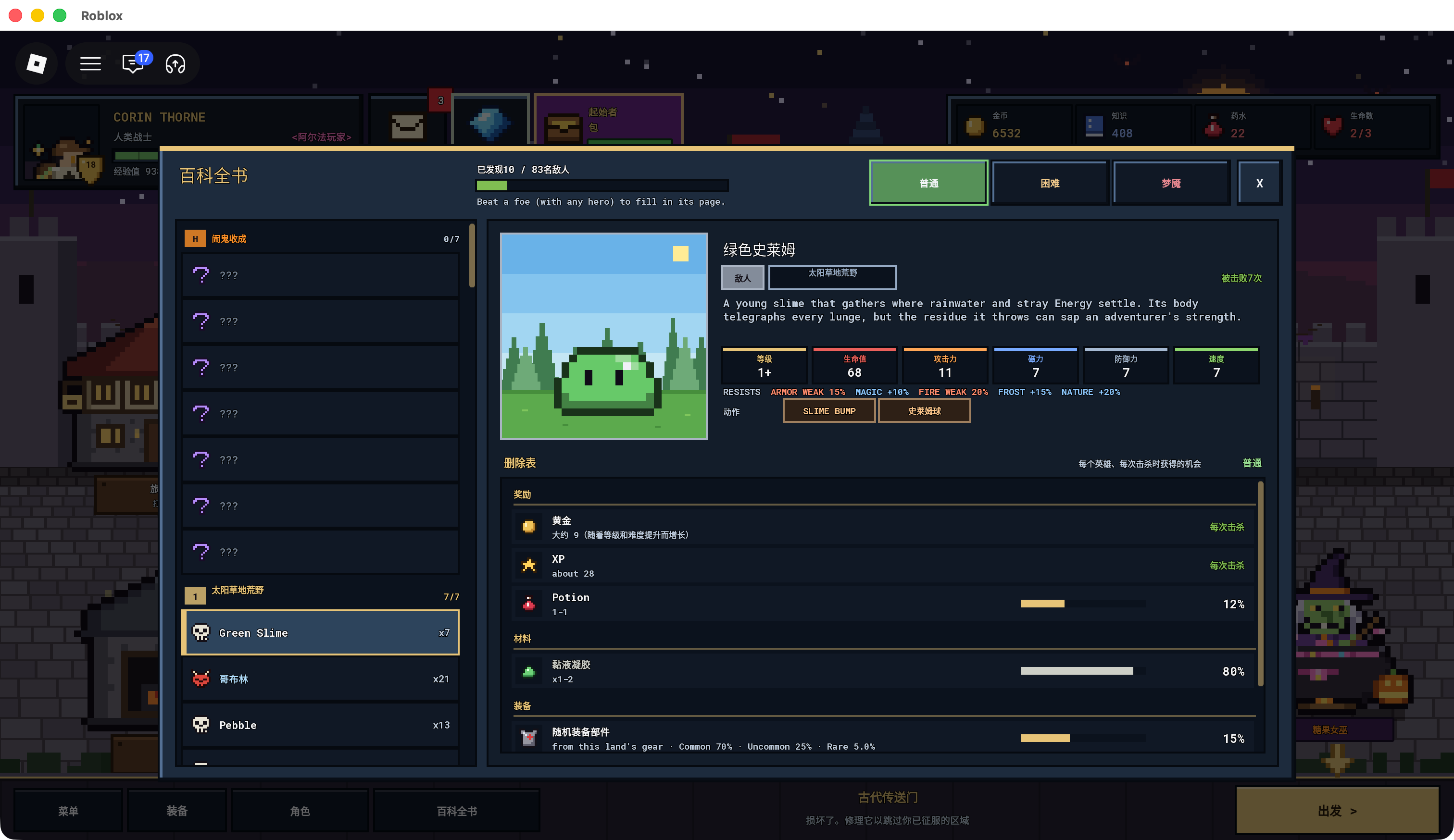
Task: Click the potion icon showing 22
Action: coord(1214,126)
